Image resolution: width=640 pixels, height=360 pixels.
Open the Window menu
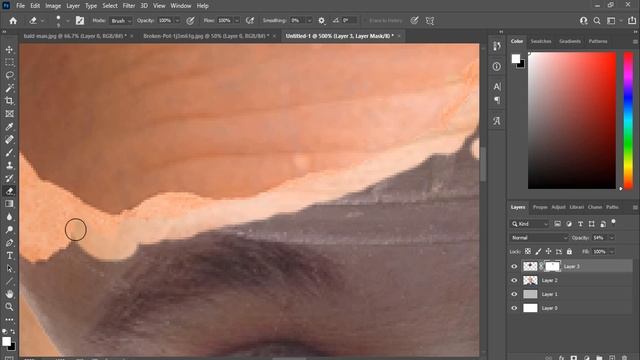pos(181,6)
